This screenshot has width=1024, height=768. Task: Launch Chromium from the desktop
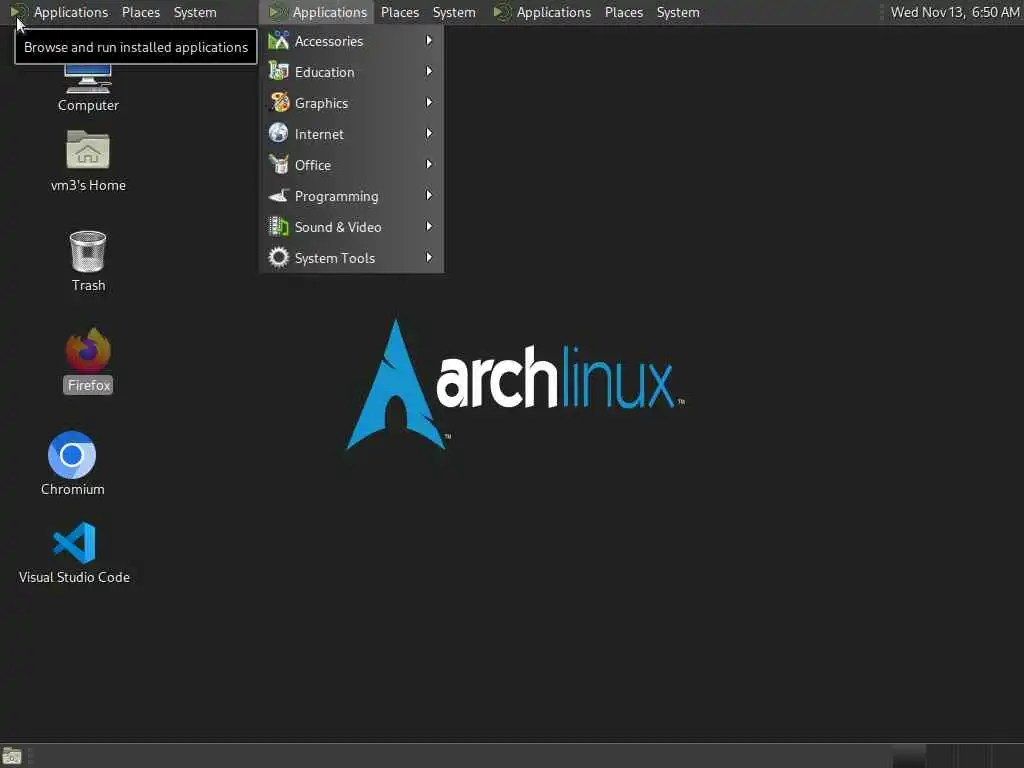pos(72,464)
